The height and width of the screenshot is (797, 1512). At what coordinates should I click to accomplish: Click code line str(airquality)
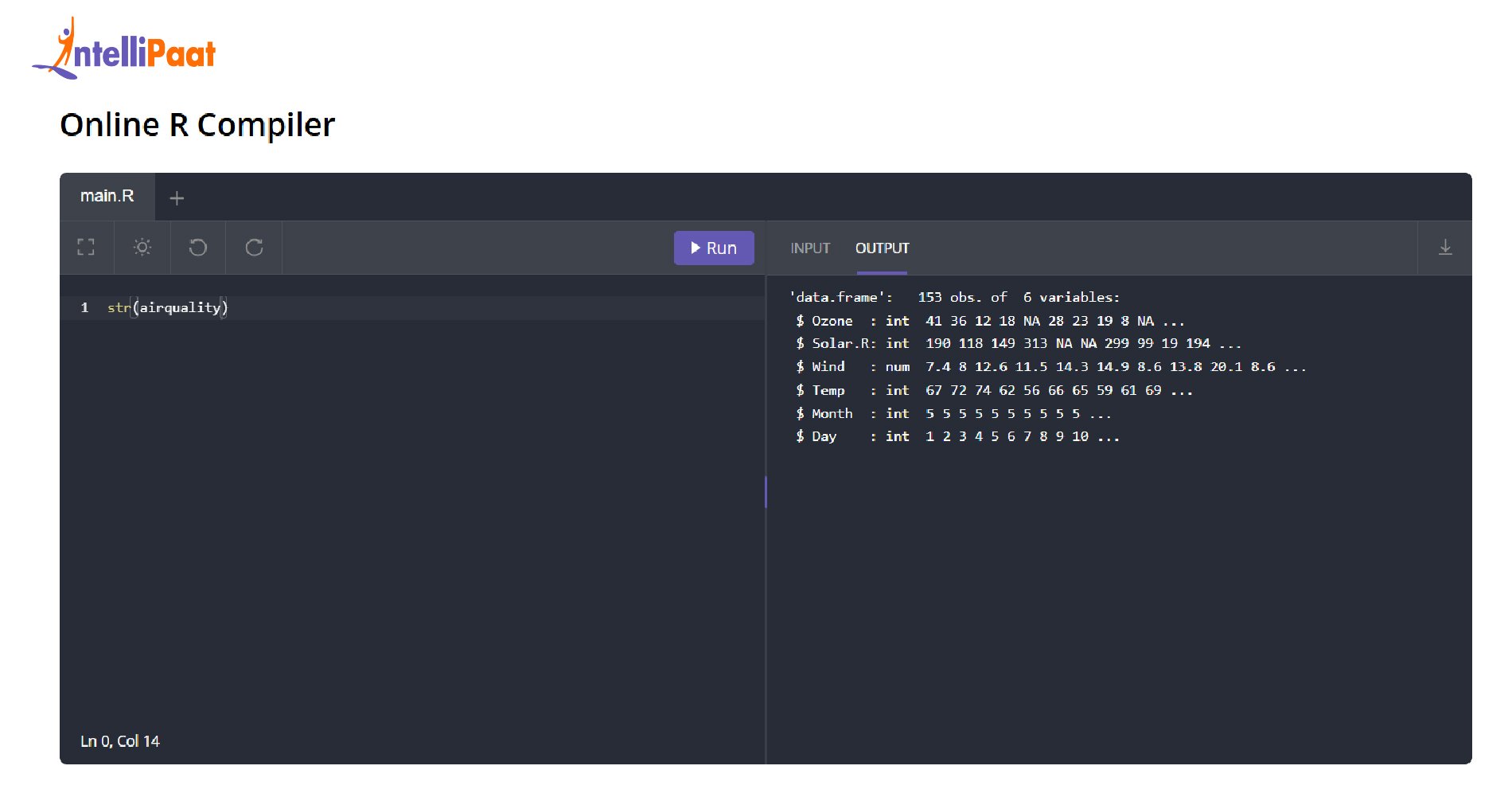pos(168,307)
